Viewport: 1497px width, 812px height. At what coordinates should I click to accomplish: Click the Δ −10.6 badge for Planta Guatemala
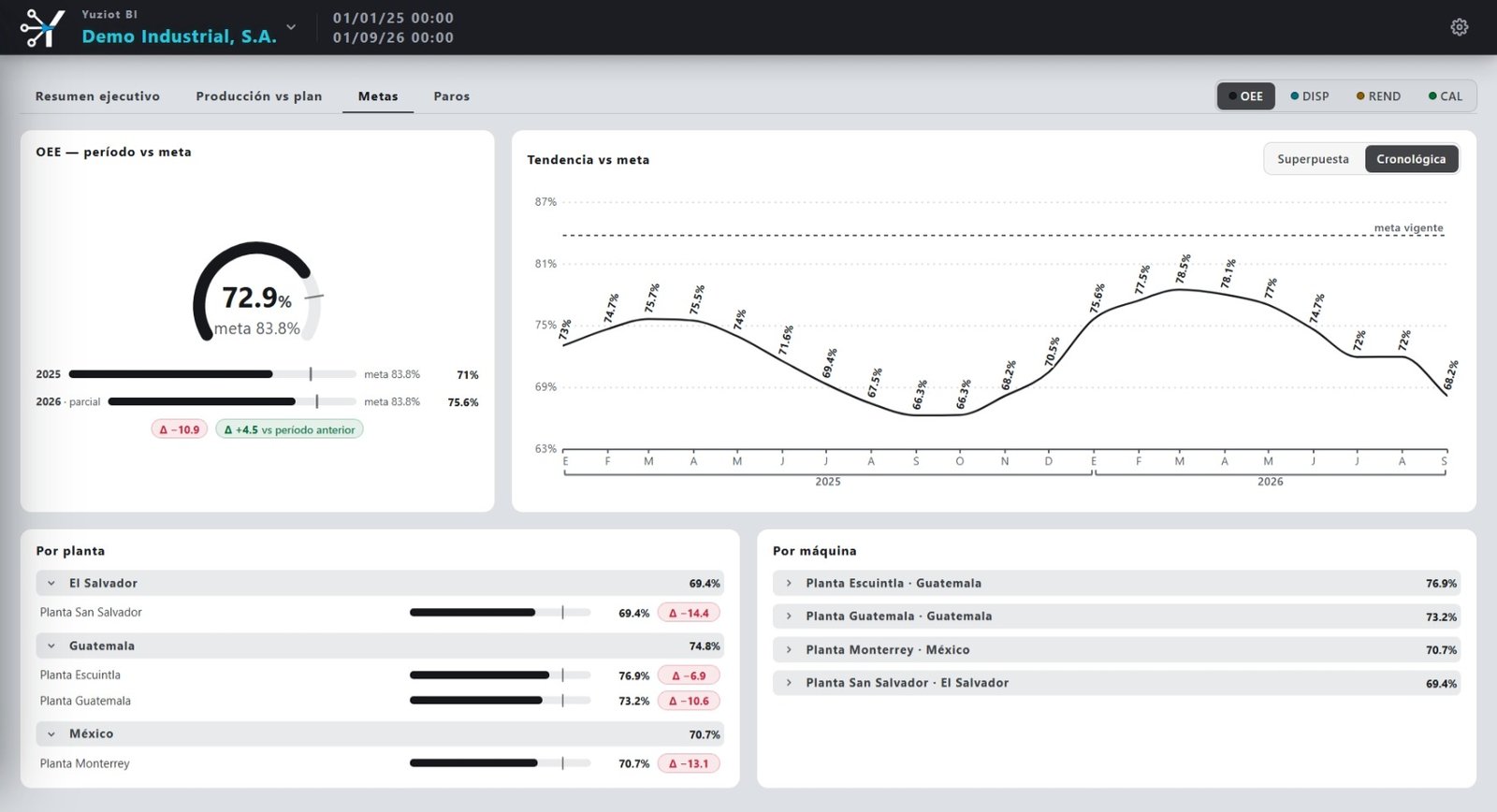click(689, 701)
